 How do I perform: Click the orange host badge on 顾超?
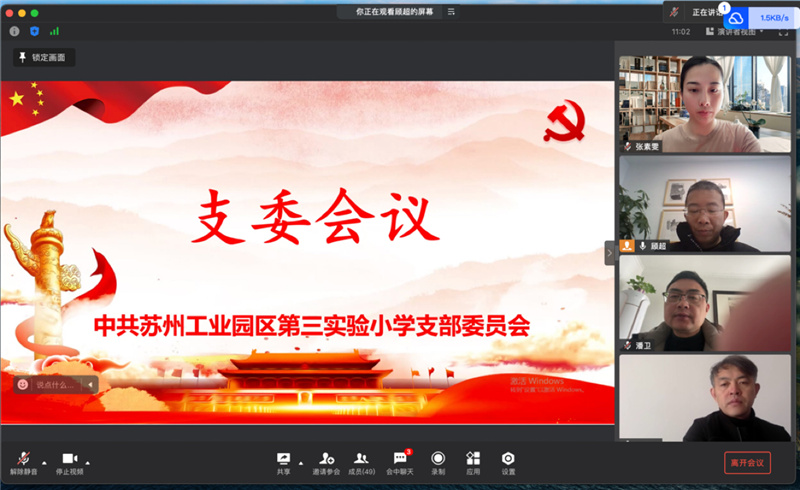click(627, 246)
